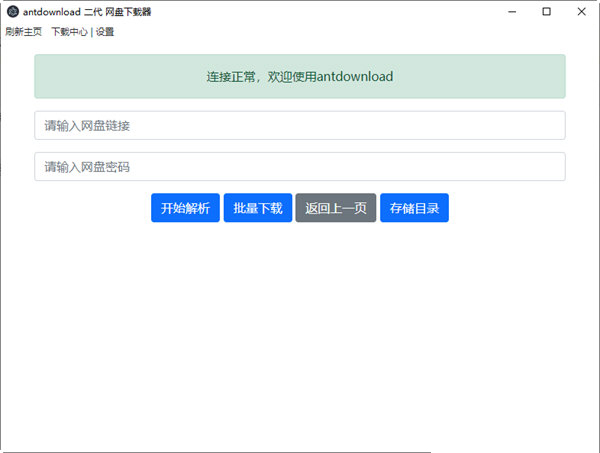Click the gray 返回上一页 button

tap(336, 208)
